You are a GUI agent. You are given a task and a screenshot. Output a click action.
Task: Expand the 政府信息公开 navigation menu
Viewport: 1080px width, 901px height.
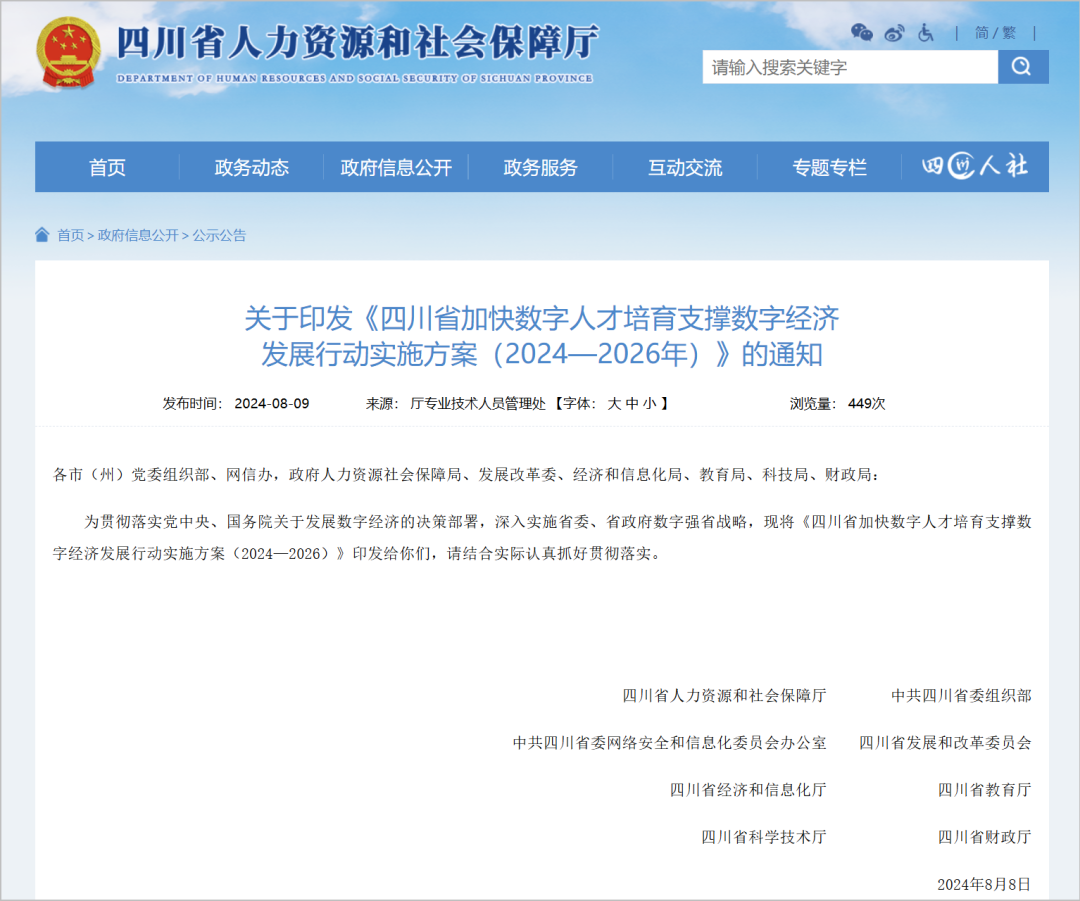tap(396, 168)
